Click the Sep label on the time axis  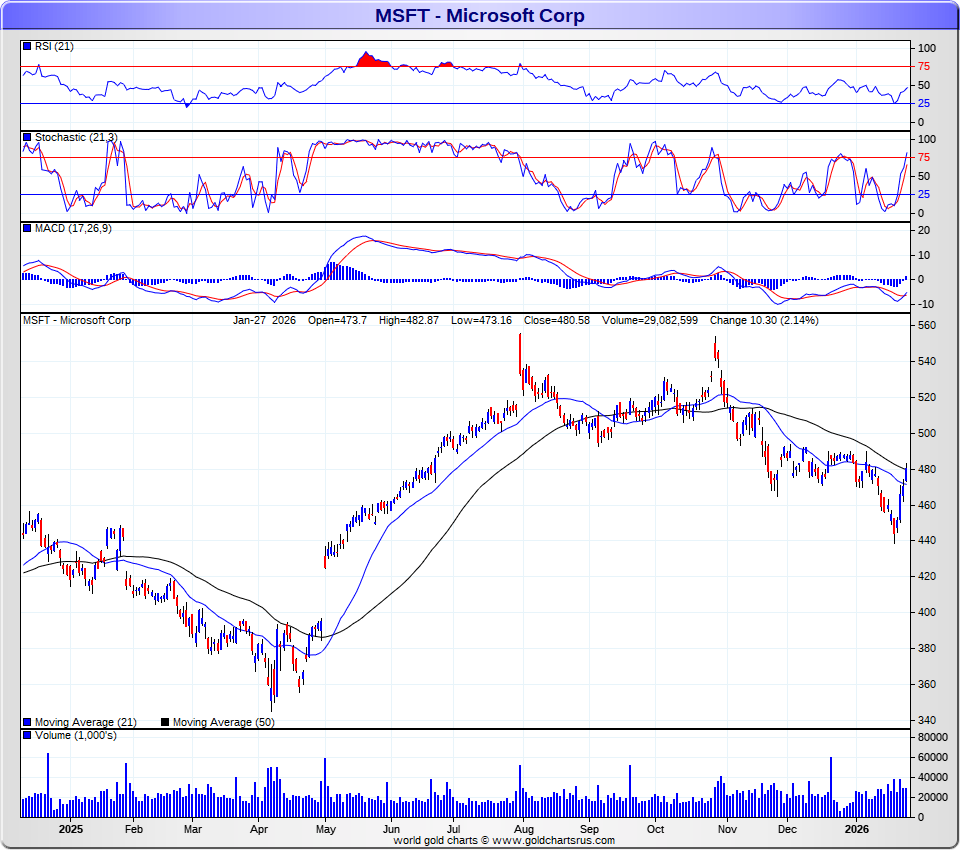(x=589, y=829)
